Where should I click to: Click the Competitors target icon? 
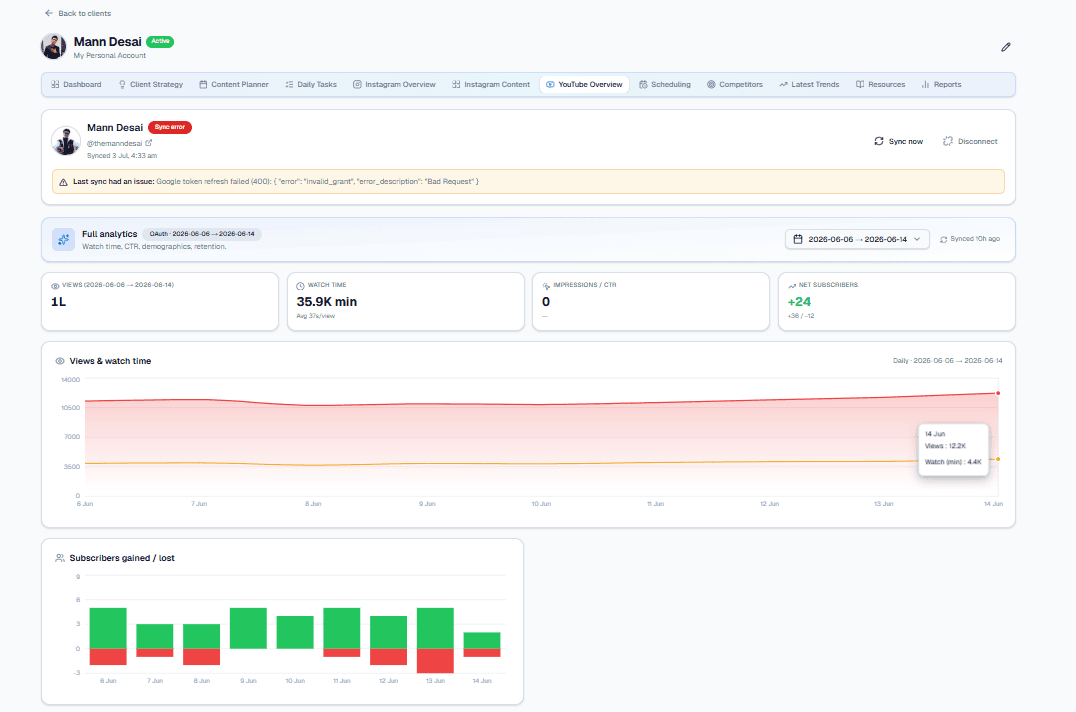(711, 84)
